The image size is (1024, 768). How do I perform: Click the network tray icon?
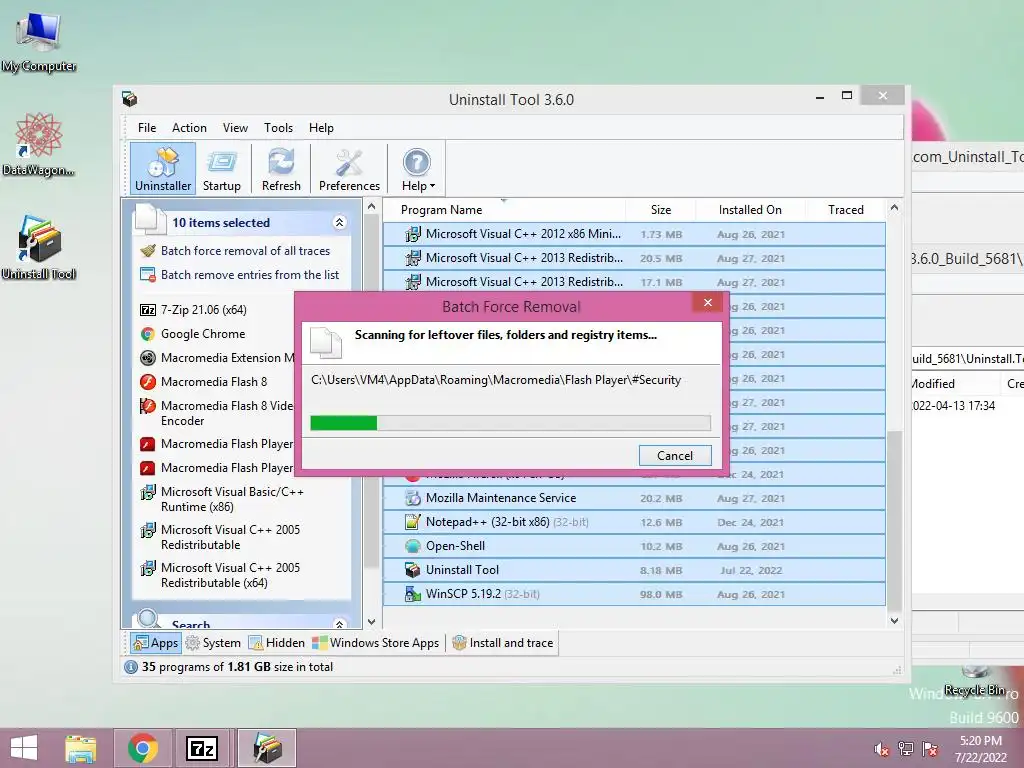(x=906, y=749)
